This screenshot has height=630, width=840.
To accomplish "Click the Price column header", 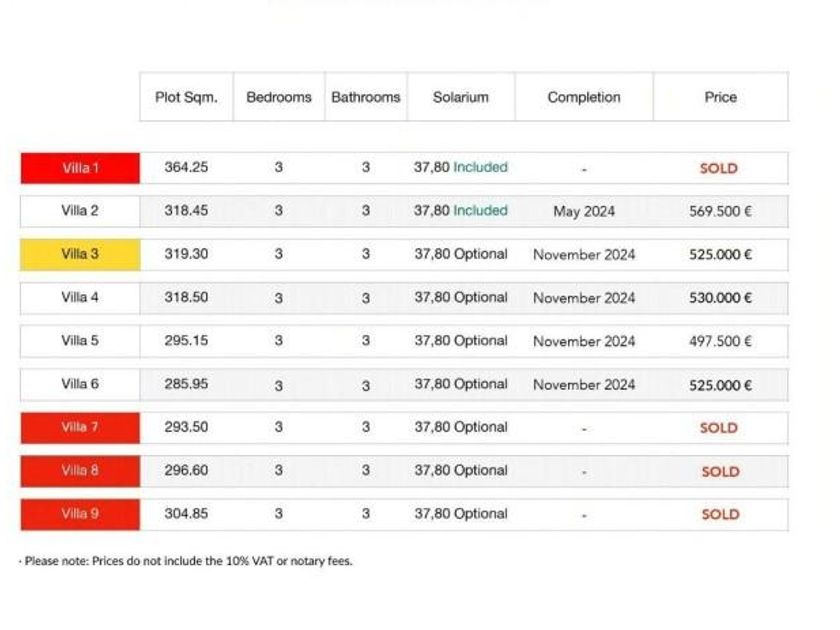I will pyautogui.click(x=720, y=97).
